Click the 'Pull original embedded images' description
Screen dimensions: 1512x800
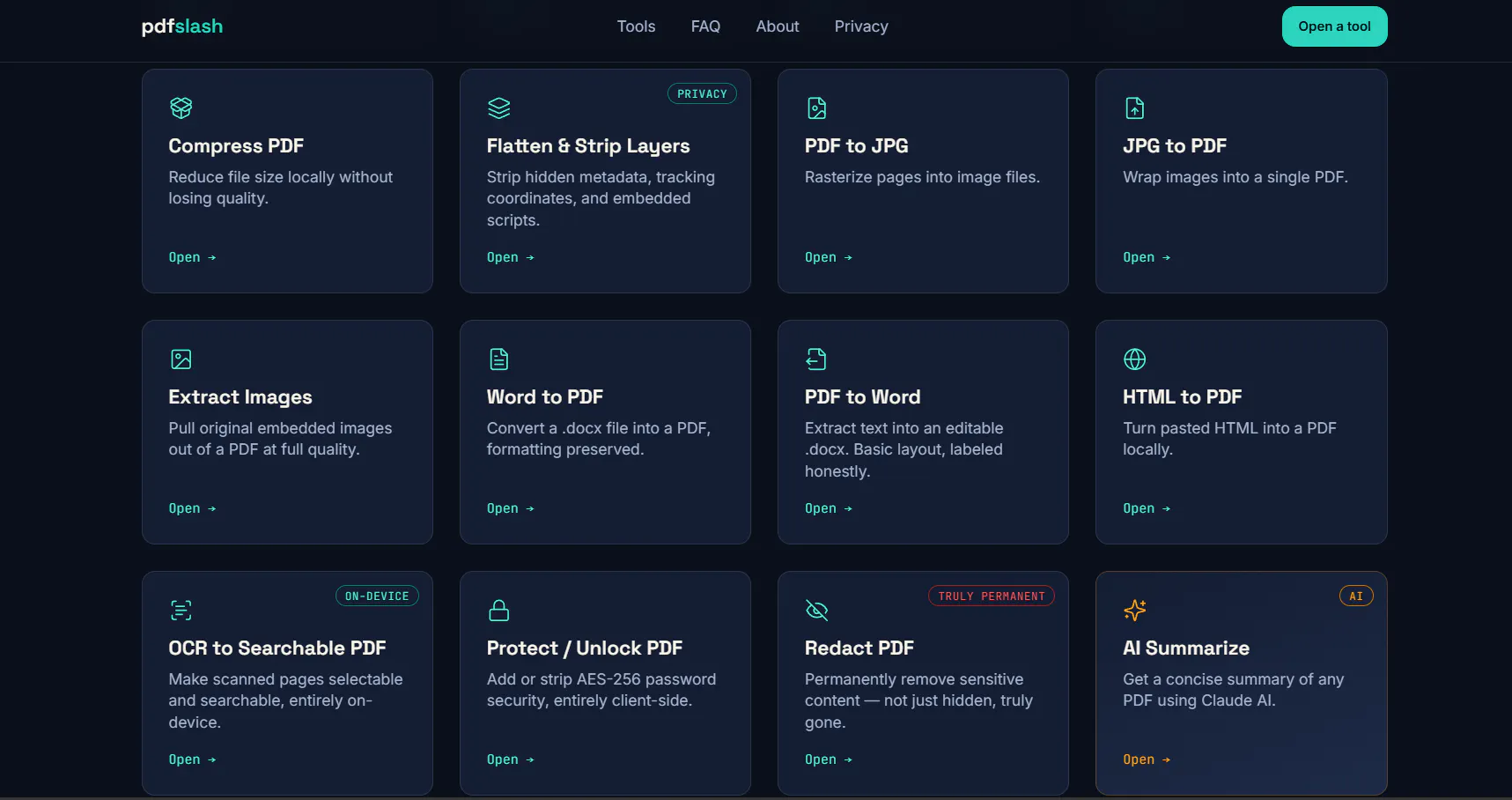click(280, 439)
